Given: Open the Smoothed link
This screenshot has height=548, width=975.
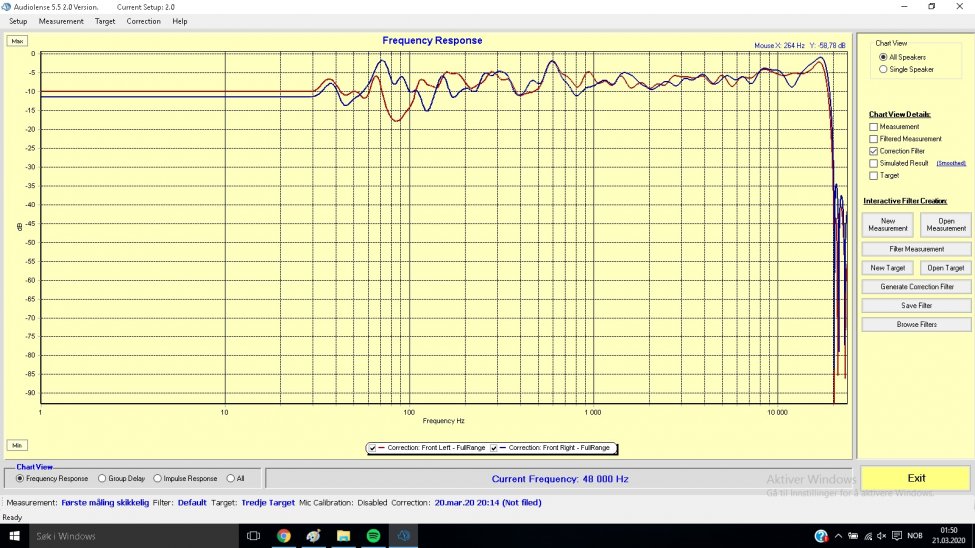Looking at the screenshot, I should pos(951,164).
